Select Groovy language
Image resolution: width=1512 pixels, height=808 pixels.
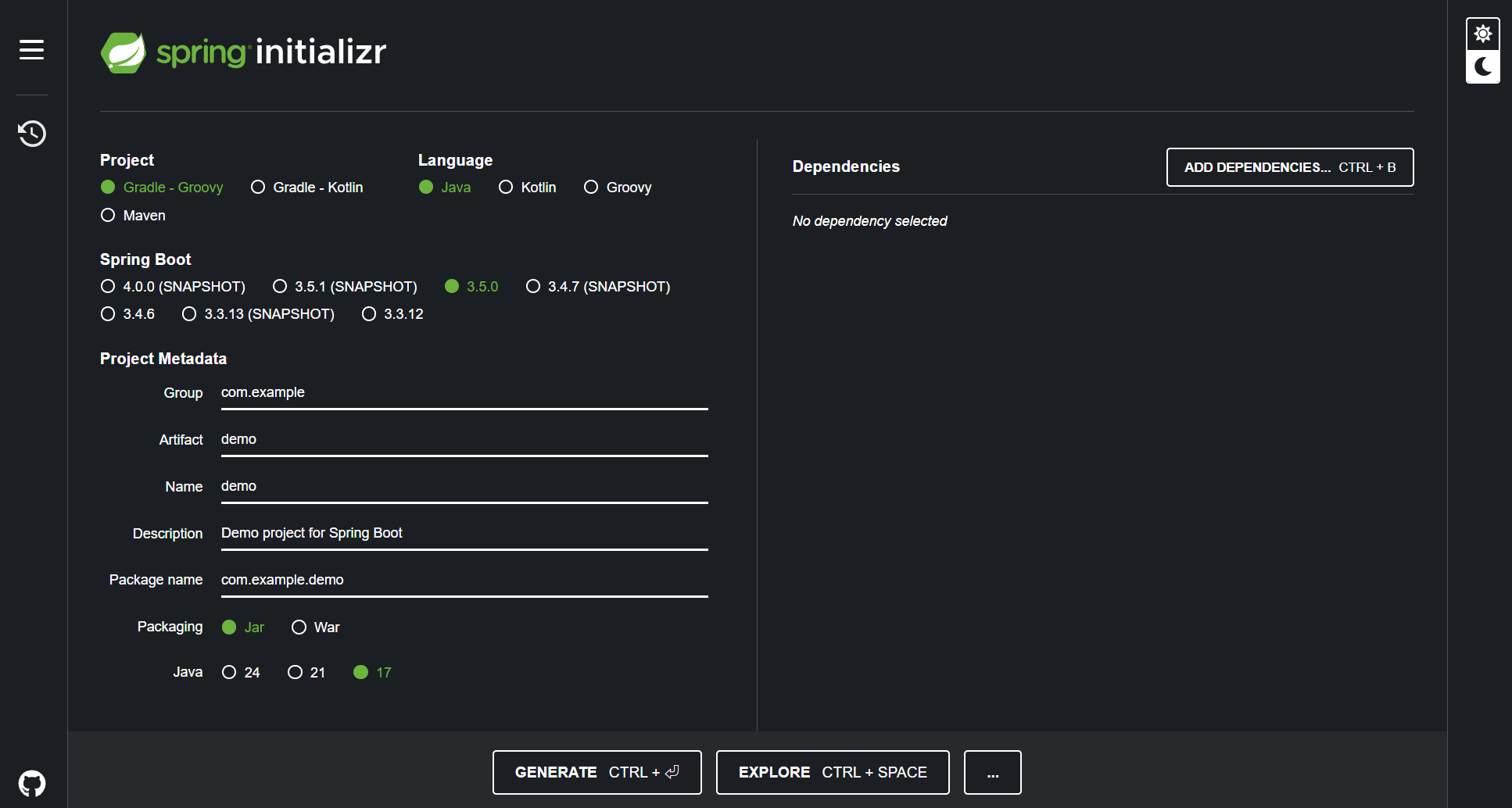(x=618, y=188)
